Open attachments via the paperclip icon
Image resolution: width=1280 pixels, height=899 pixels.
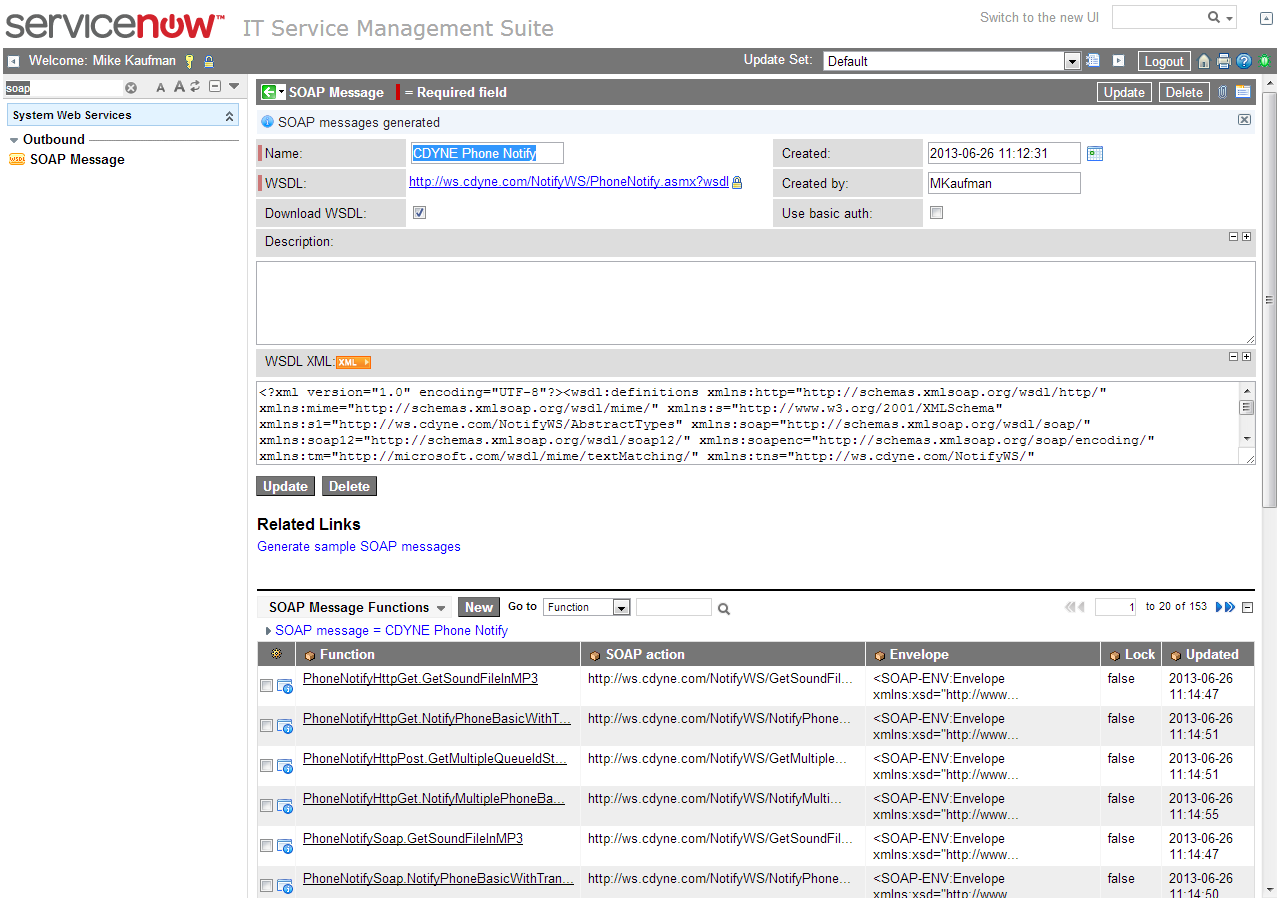1222,92
